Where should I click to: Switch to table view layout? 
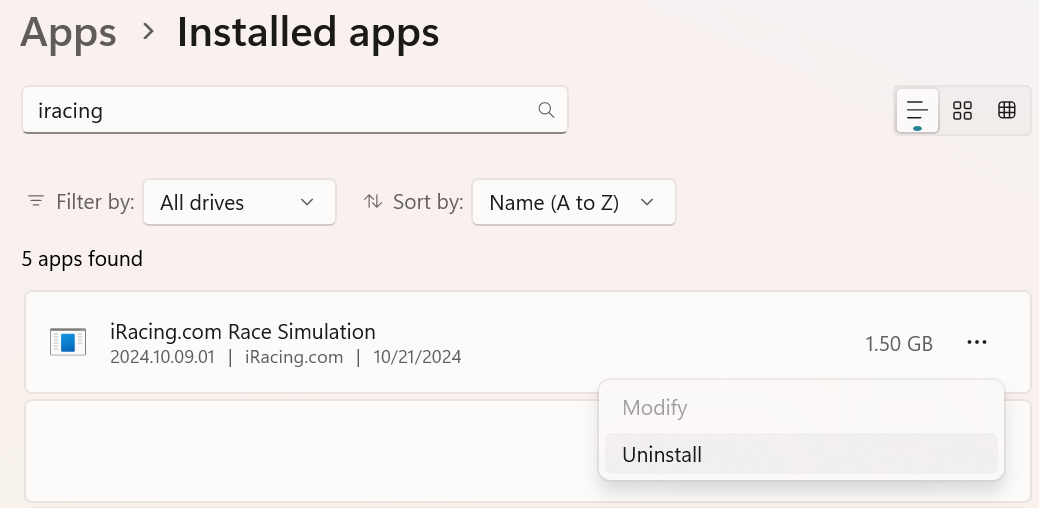(x=1007, y=110)
